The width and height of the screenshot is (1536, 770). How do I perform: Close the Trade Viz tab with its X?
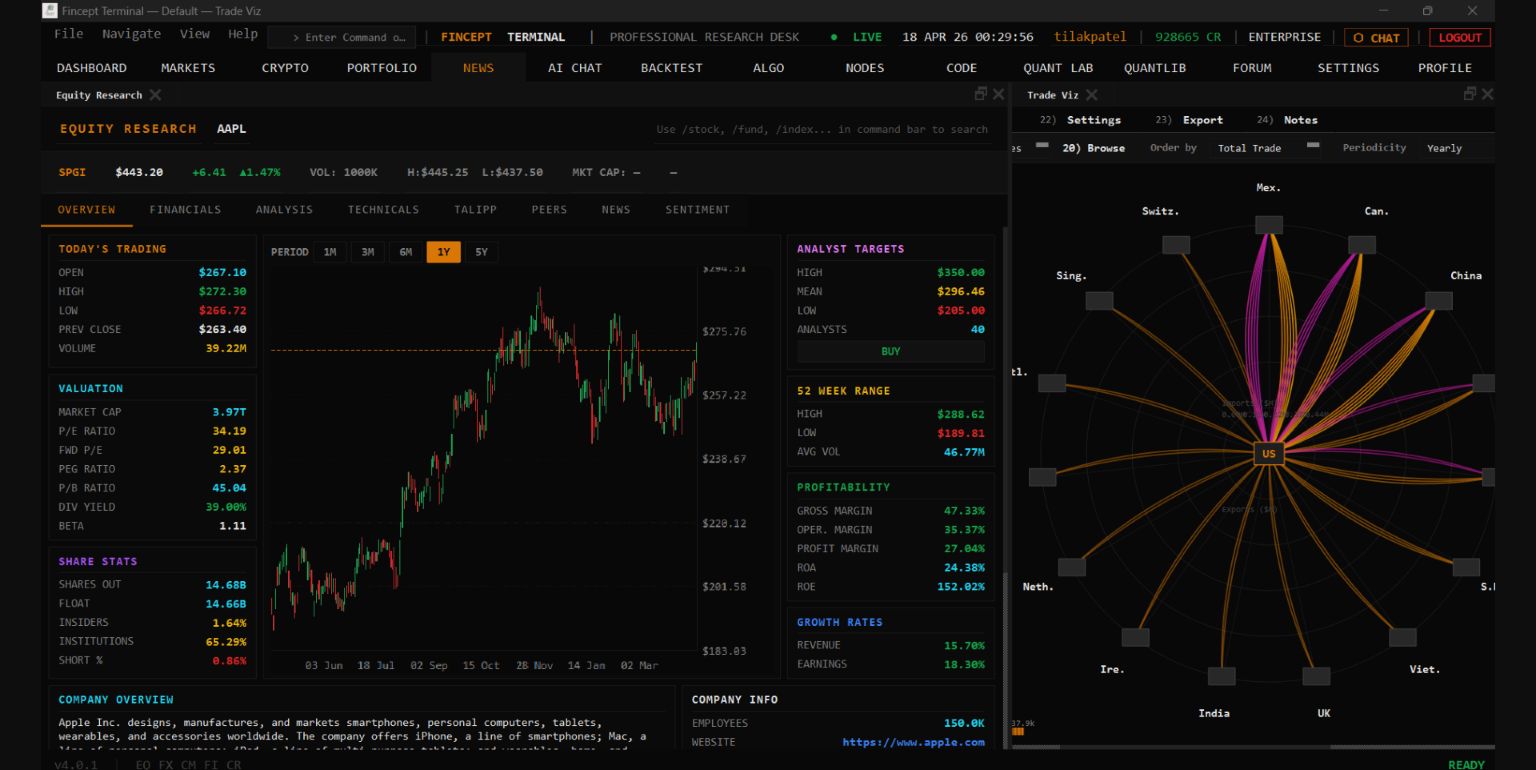[x=1092, y=95]
